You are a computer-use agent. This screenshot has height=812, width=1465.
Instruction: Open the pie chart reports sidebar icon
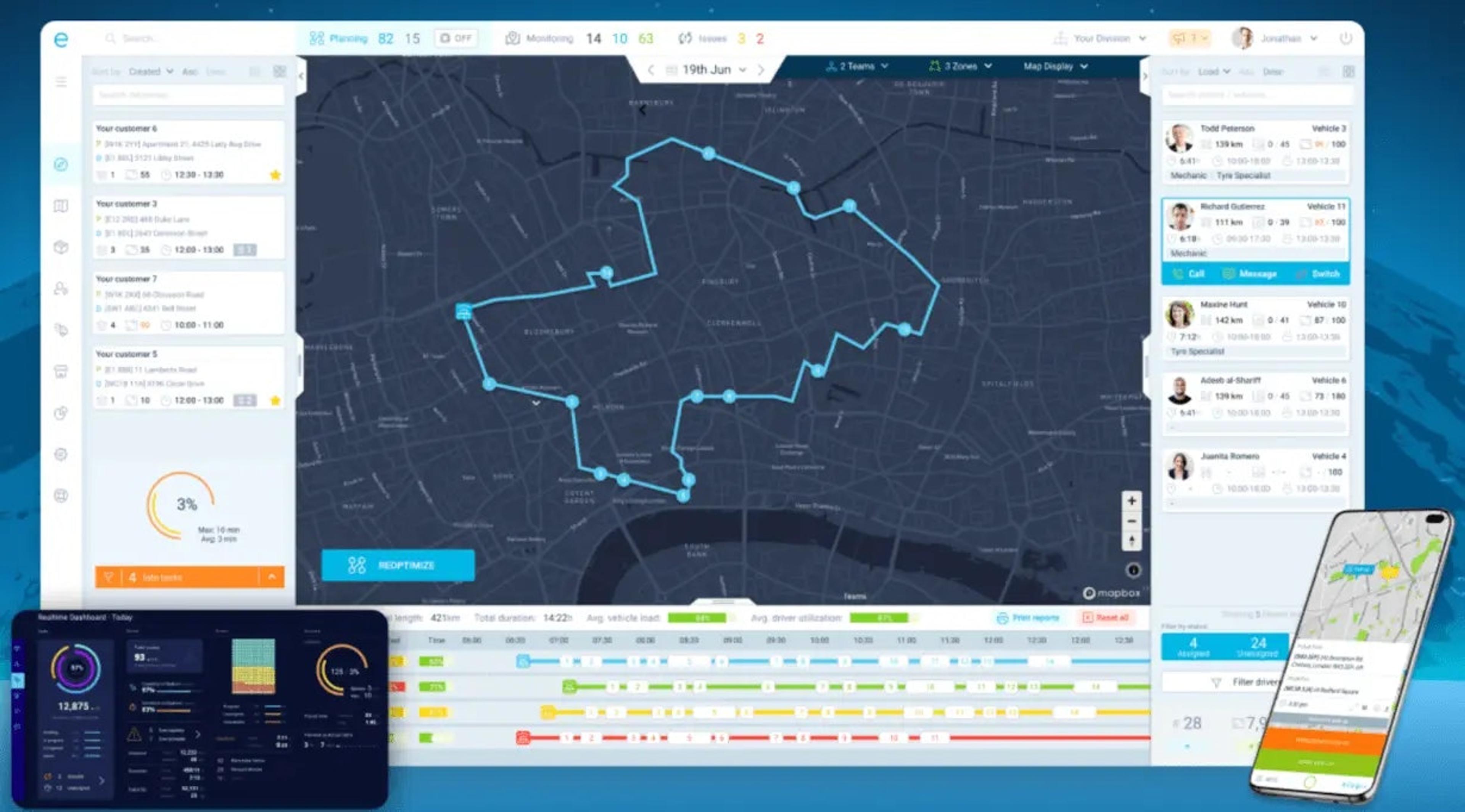coord(61,413)
